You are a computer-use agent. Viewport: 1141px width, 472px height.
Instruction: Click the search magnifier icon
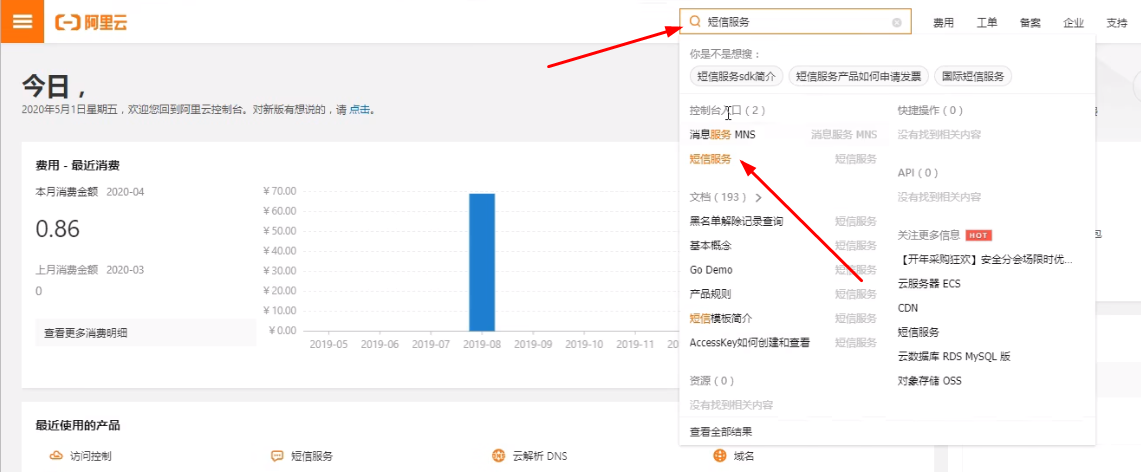click(x=694, y=22)
